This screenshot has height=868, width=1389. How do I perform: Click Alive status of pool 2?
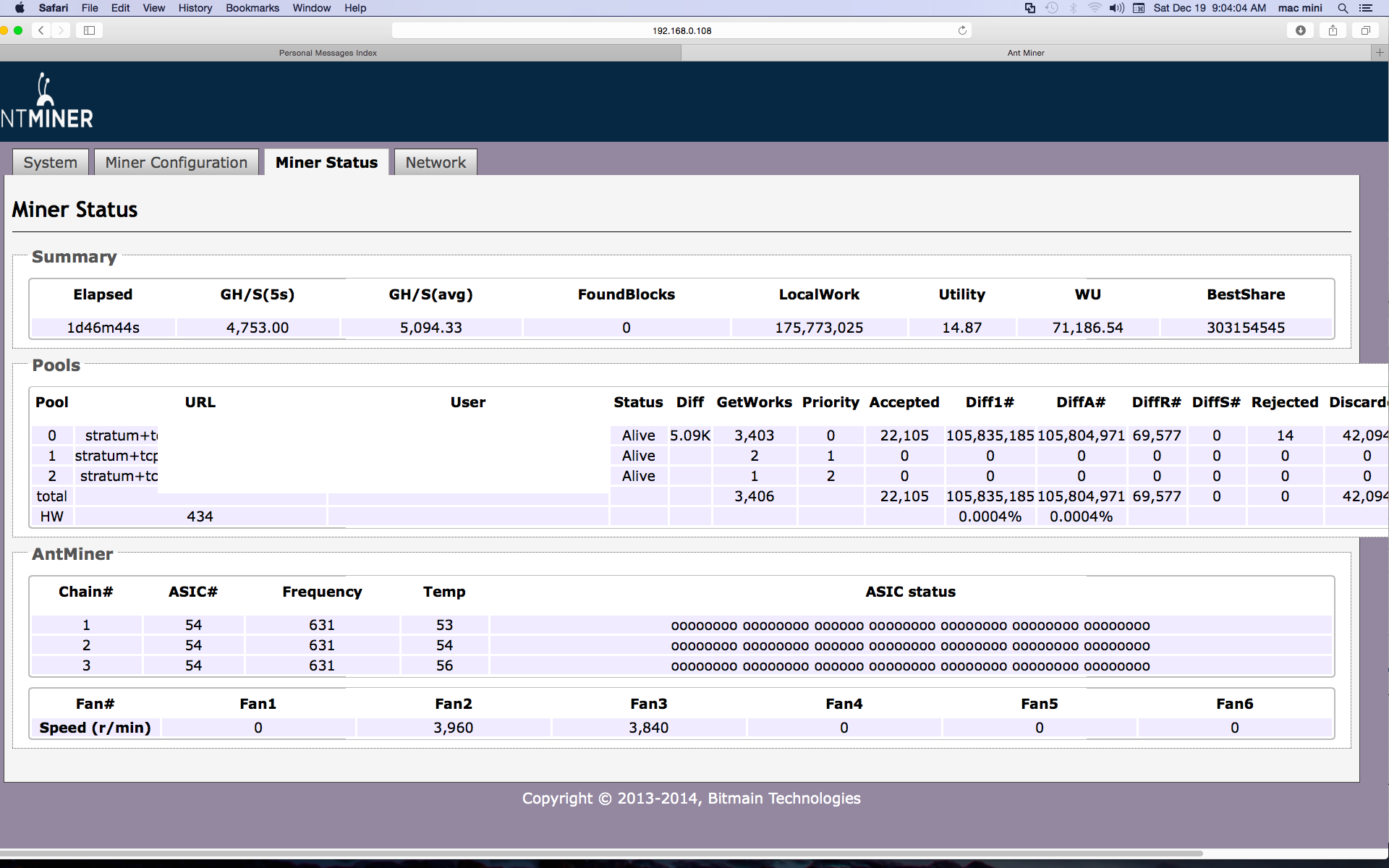639,476
